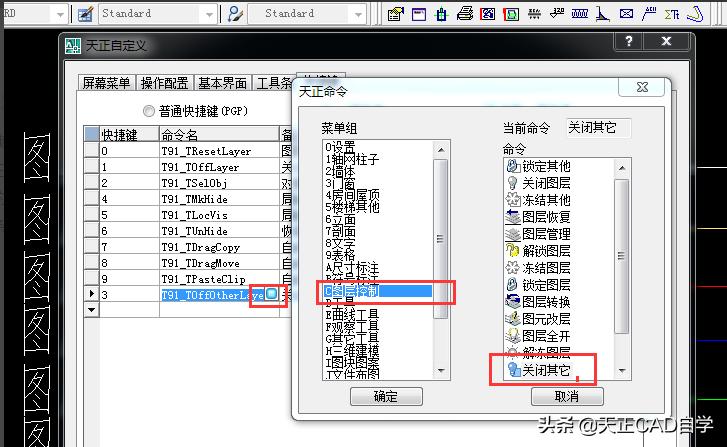The image size is (727, 447).
Task: Click the sigma Tt text toolbar icon
Action: pyautogui.click(x=672, y=14)
